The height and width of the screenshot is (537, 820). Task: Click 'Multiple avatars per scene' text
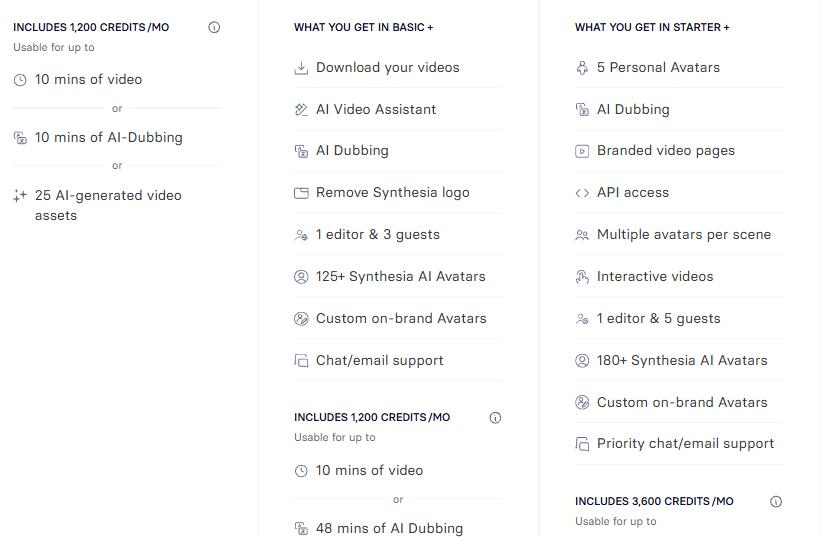[x=684, y=234]
